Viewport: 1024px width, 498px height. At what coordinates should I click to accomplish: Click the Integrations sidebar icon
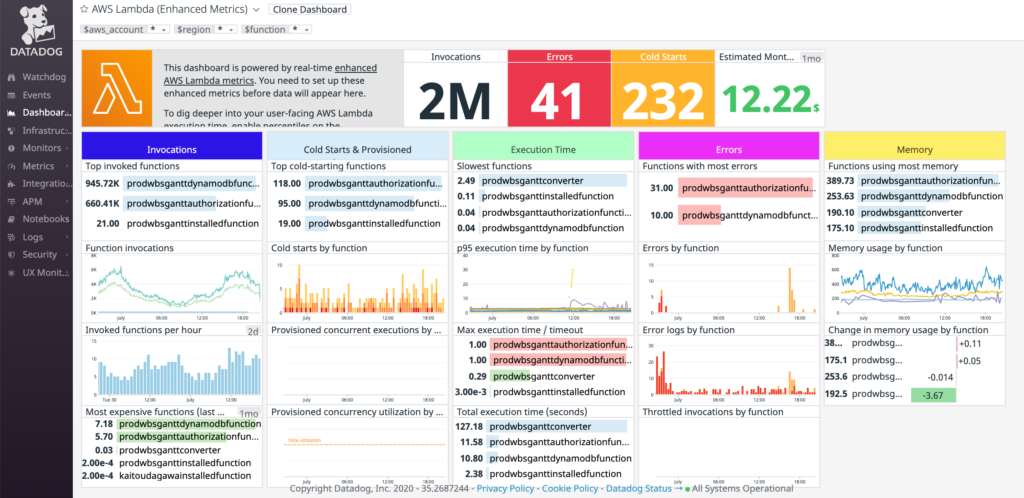click(x=11, y=183)
